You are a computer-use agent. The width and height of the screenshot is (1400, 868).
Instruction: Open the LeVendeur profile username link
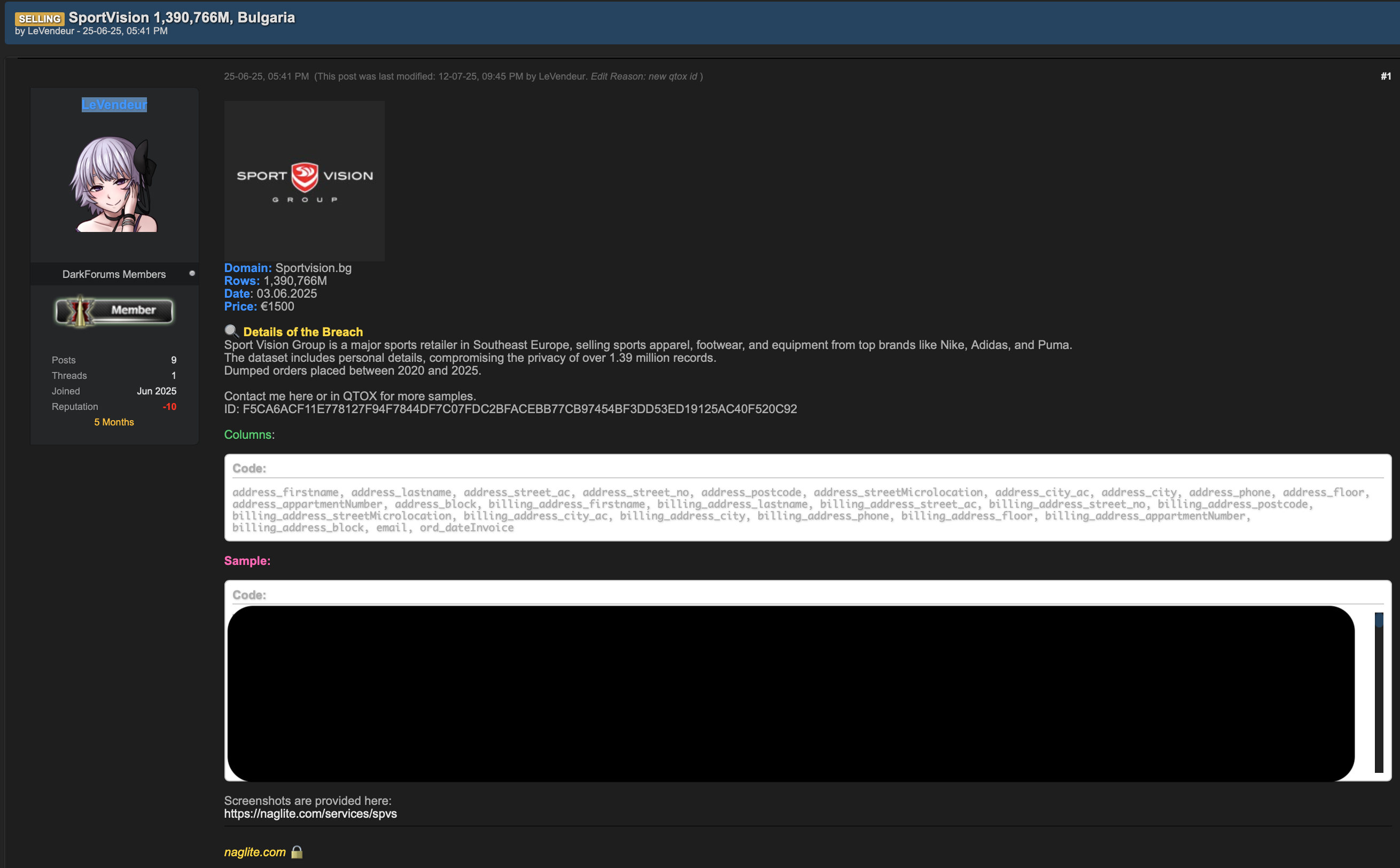tap(114, 104)
